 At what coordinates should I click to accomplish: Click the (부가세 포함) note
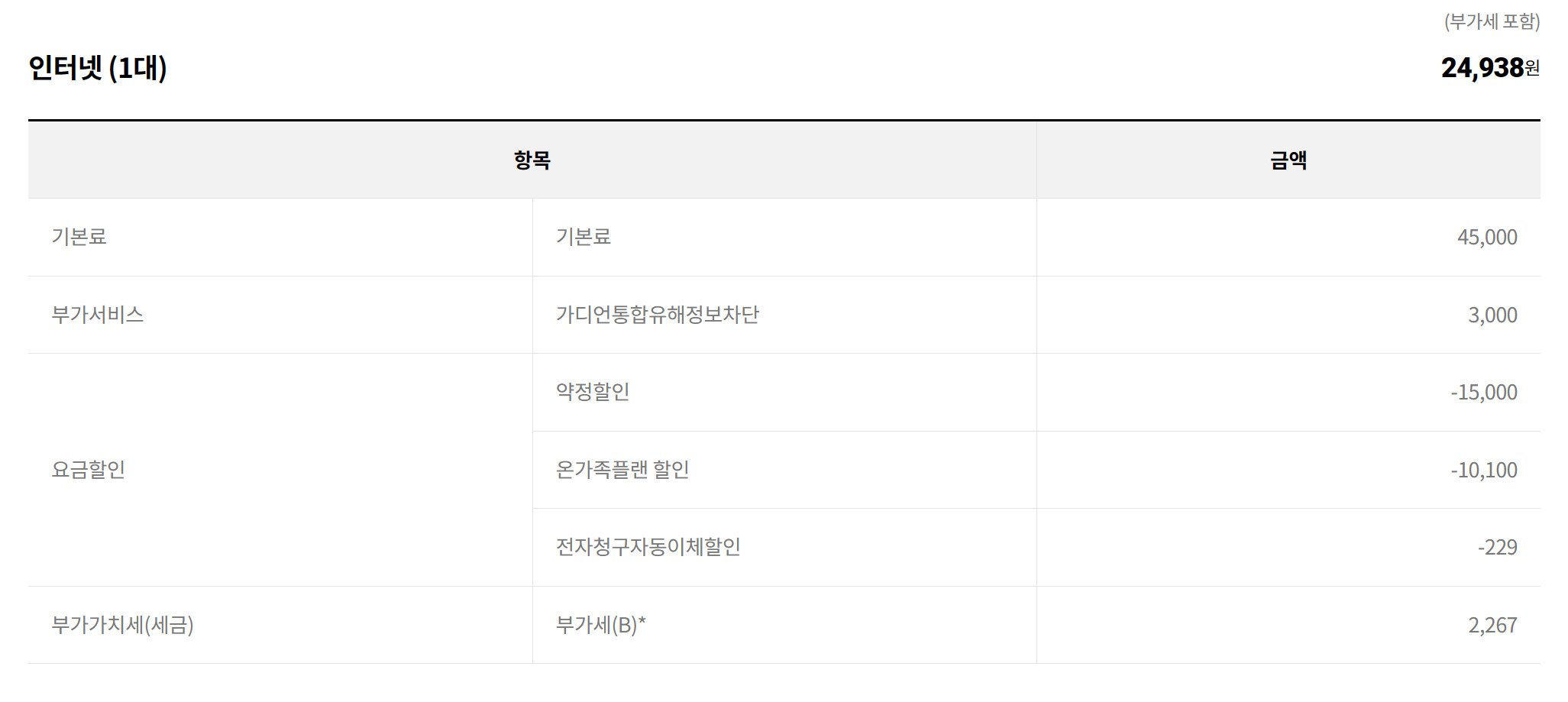tap(1492, 21)
